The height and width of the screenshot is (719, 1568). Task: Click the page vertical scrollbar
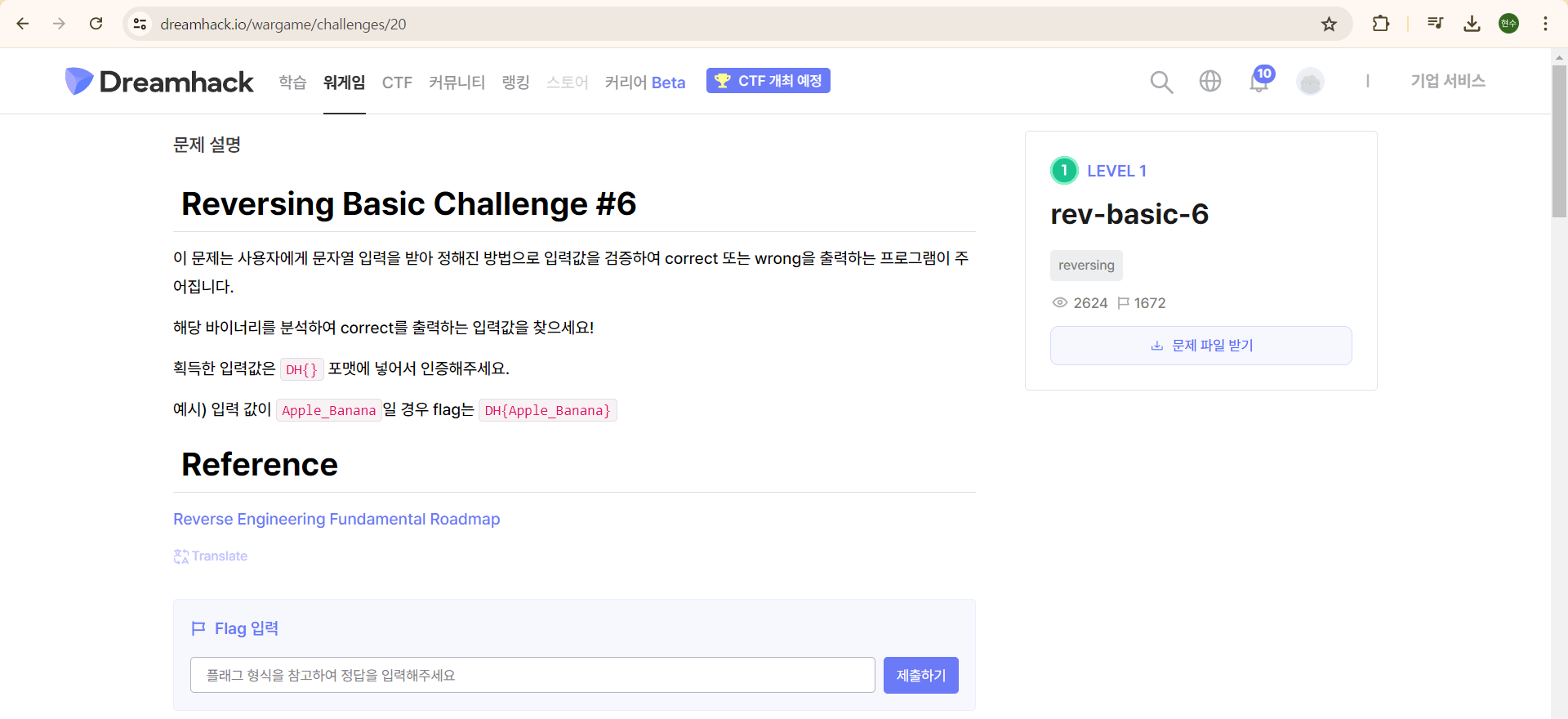point(1559,141)
